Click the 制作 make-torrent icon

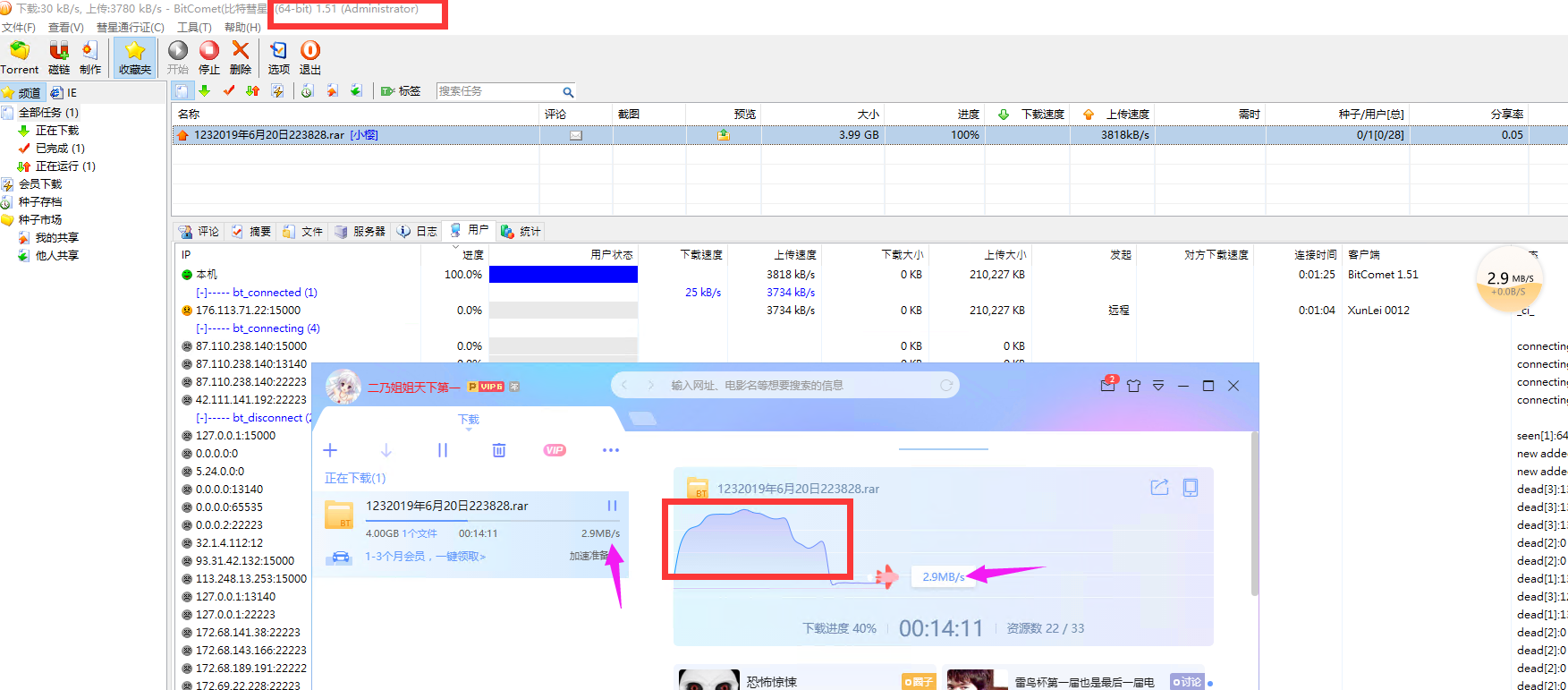(90, 57)
